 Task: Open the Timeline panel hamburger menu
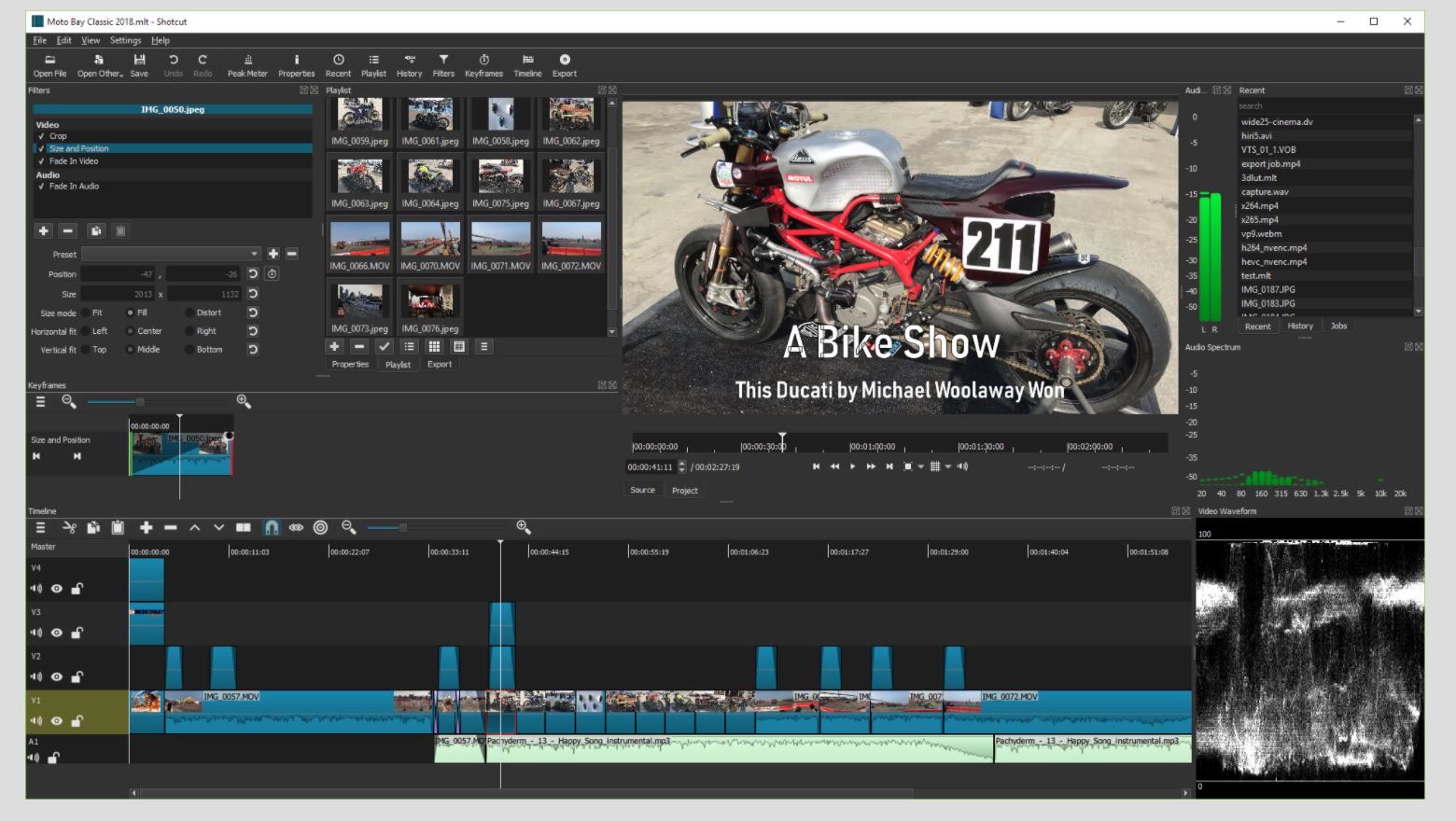40,528
